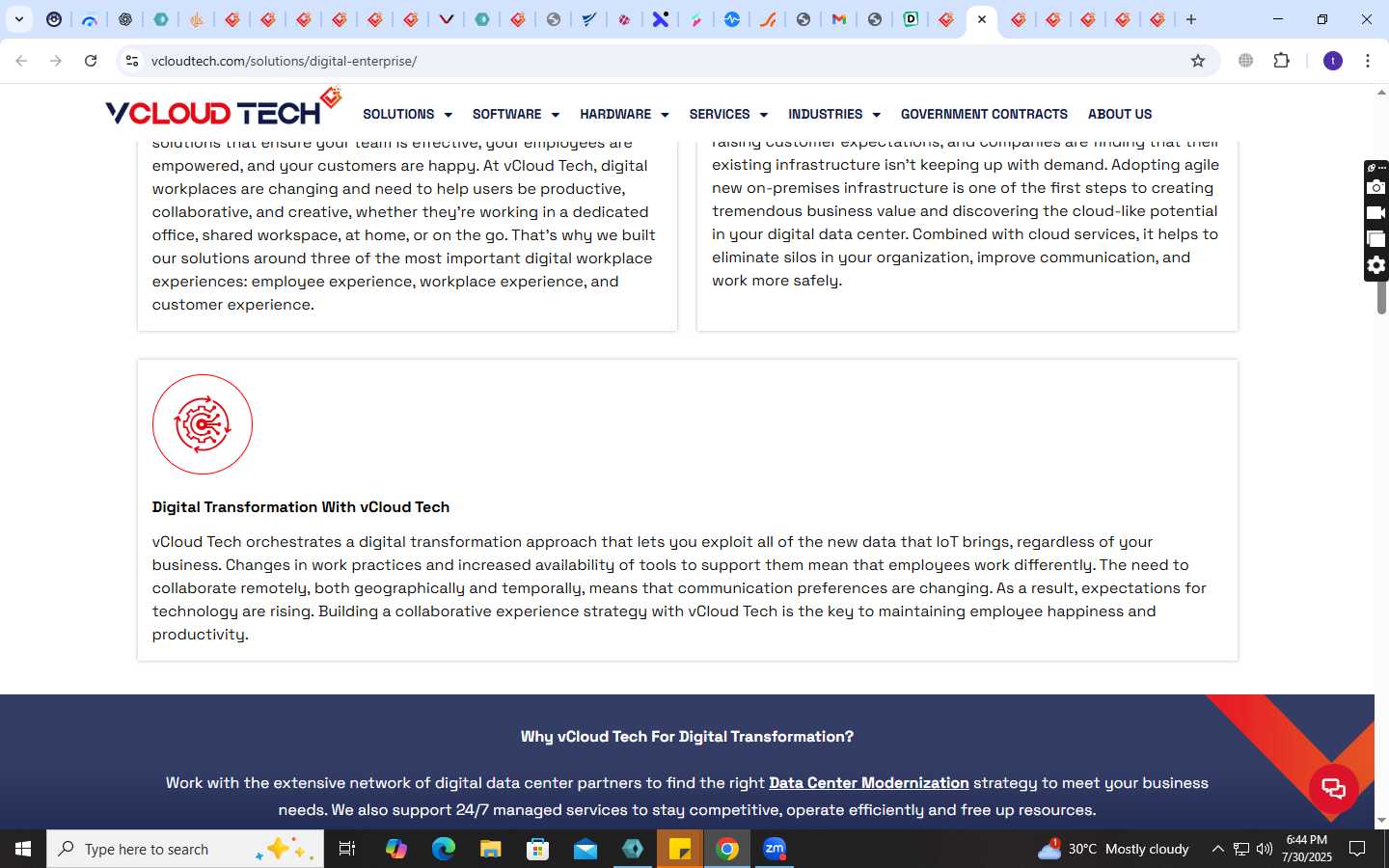Open the Chrome extensions puzzle icon
The width and height of the screenshot is (1389, 868).
coord(1282,61)
